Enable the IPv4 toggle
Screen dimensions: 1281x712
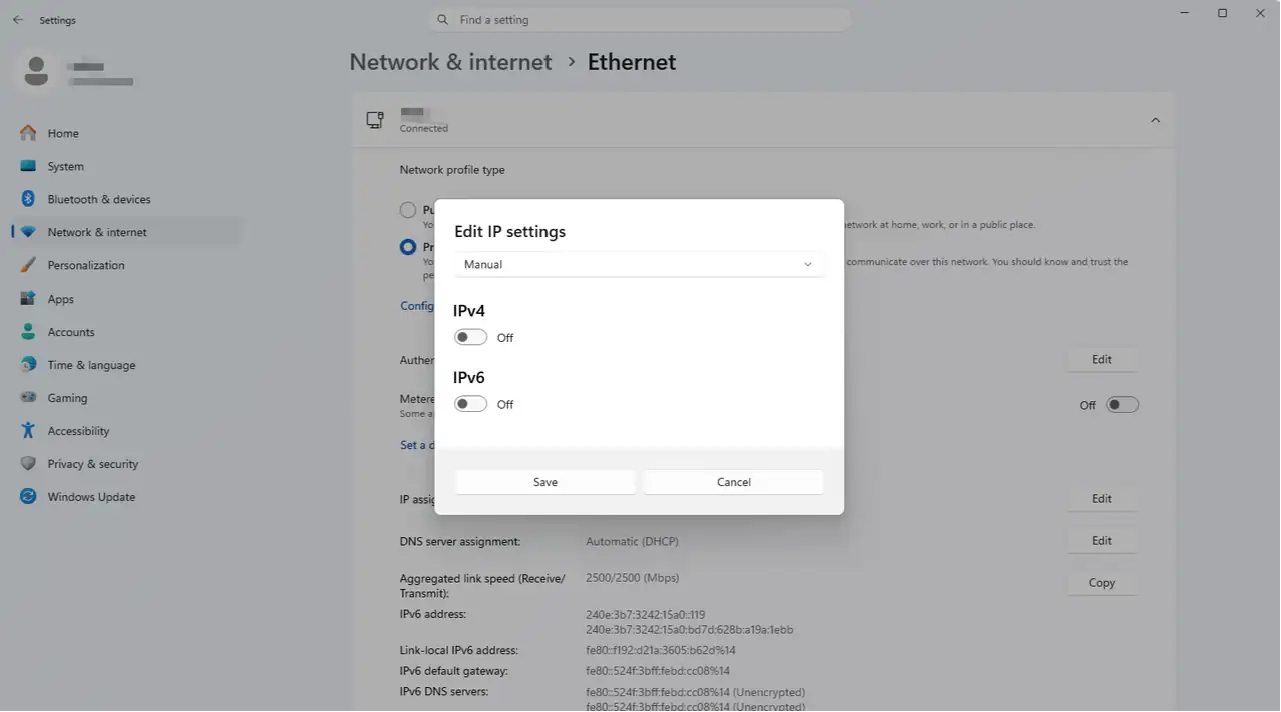pos(471,337)
